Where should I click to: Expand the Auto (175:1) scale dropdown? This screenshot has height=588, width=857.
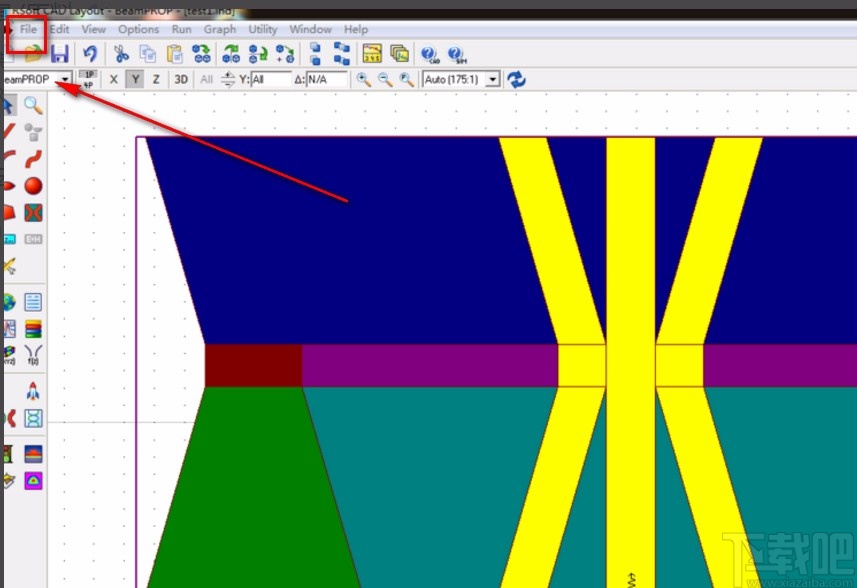click(492, 79)
